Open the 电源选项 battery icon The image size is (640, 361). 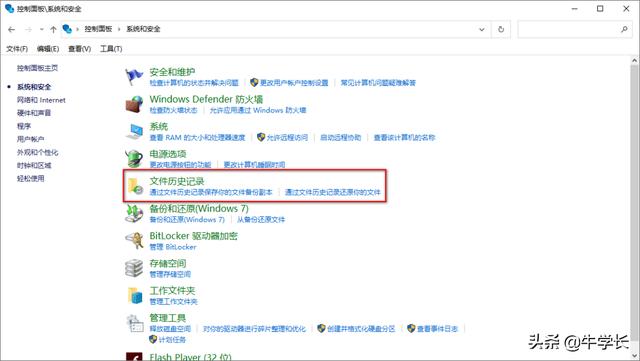(x=134, y=158)
